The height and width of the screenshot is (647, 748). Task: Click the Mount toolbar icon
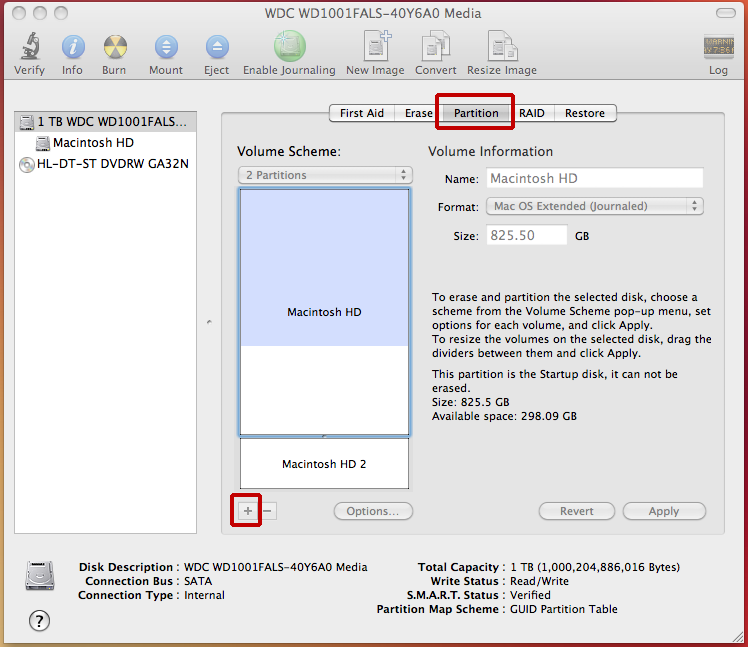point(166,47)
